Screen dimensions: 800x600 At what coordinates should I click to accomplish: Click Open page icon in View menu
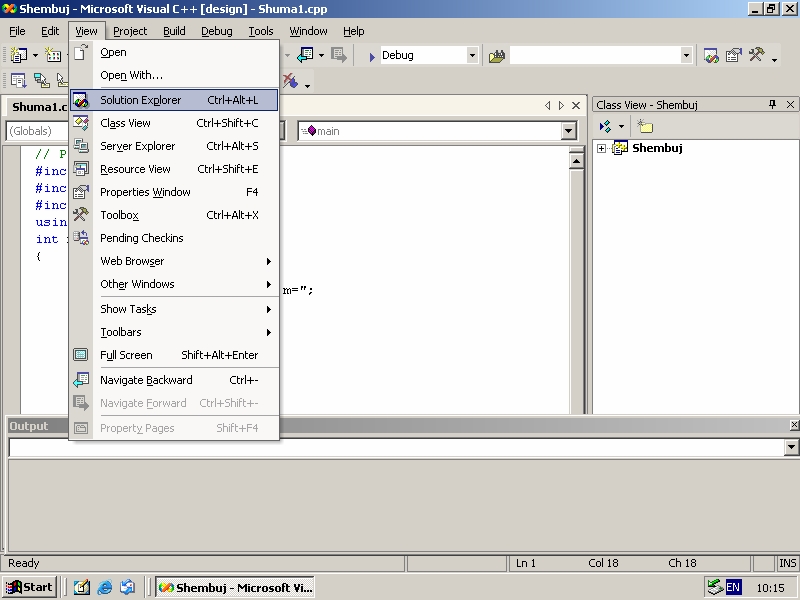click(x=81, y=52)
